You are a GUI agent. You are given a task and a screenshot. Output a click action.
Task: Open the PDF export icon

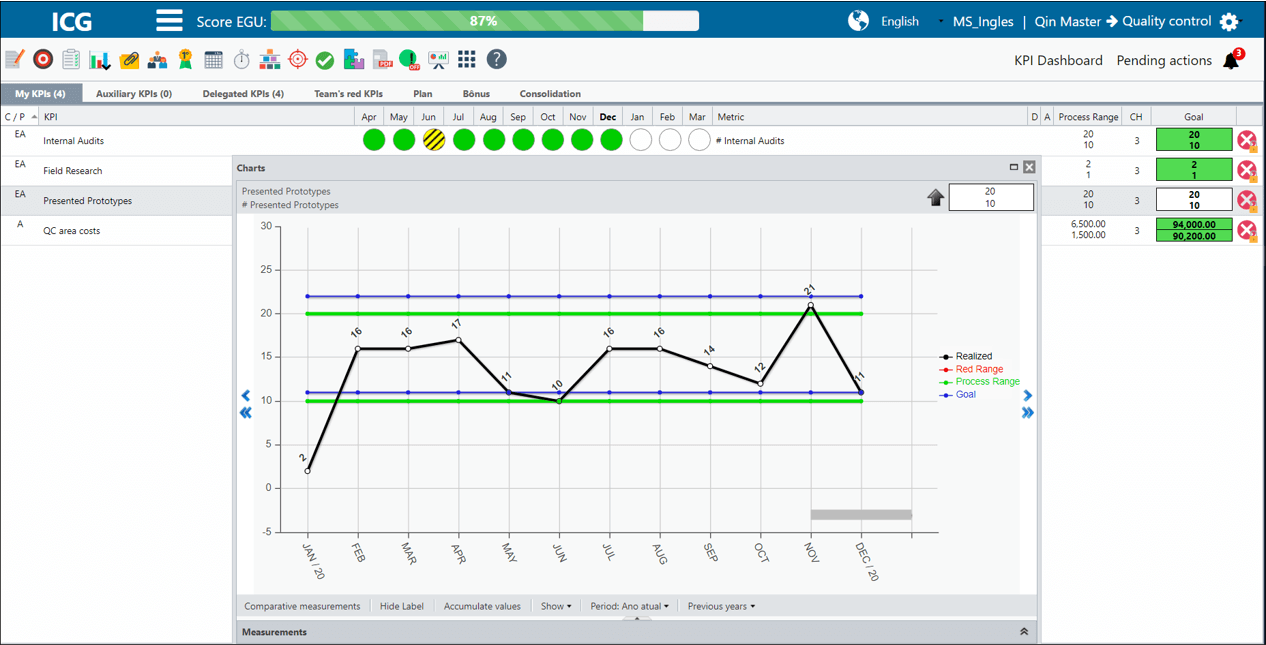coord(383,60)
